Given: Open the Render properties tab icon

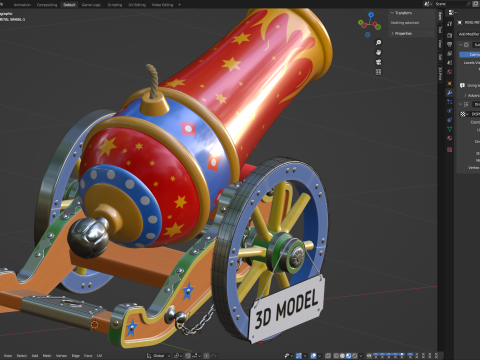Looking at the screenshot, I should (x=449, y=35).
